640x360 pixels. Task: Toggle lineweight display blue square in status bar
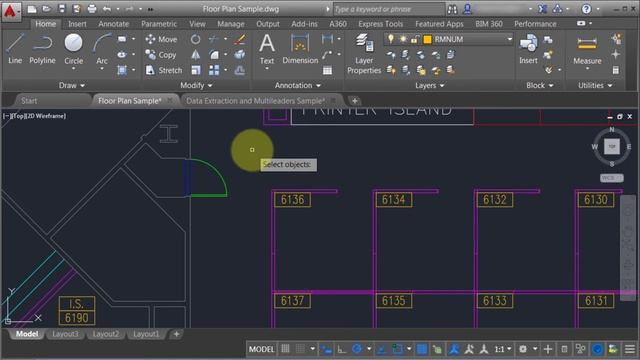[422, 349]
